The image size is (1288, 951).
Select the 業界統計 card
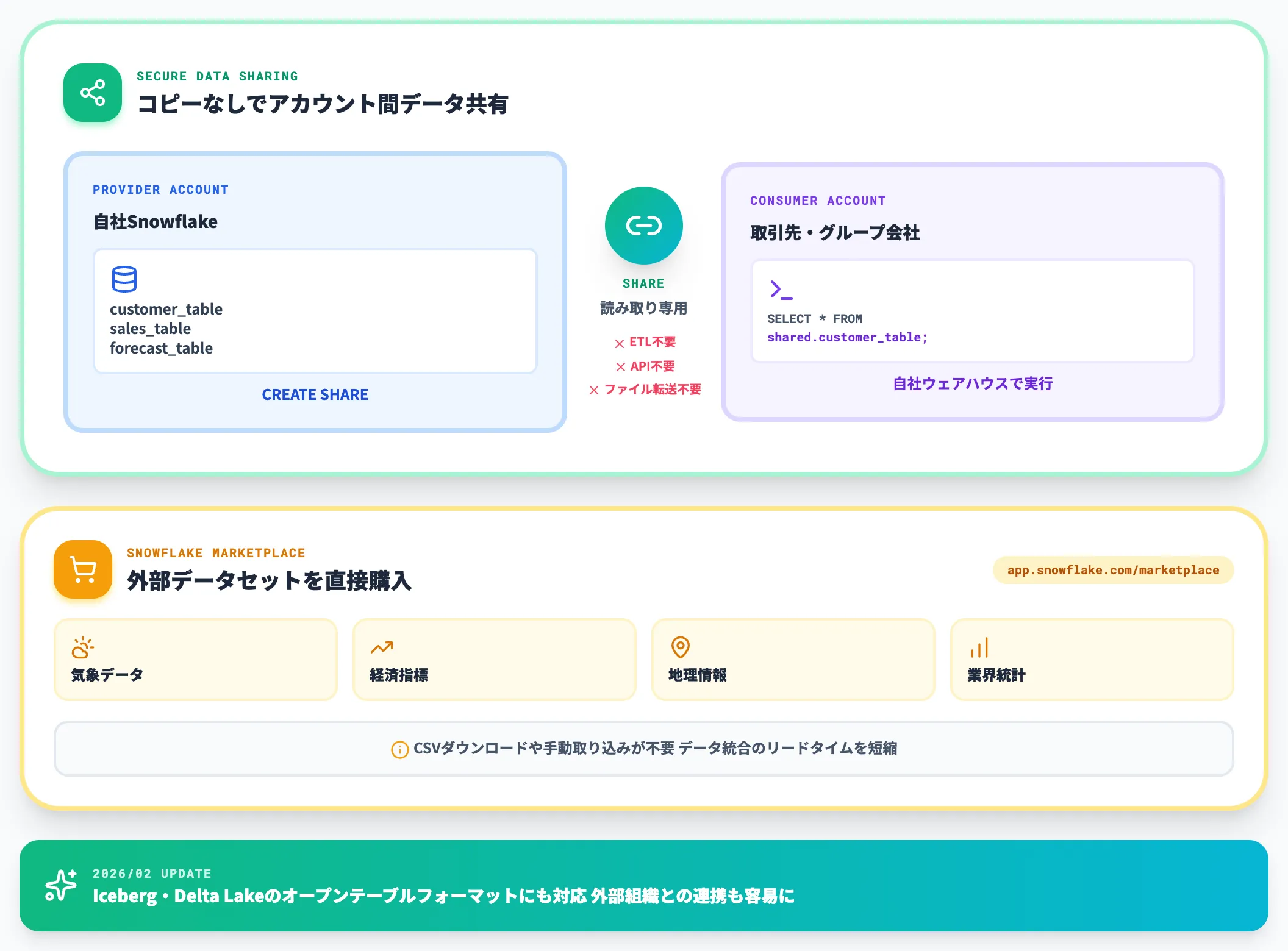coord(1092,660)
